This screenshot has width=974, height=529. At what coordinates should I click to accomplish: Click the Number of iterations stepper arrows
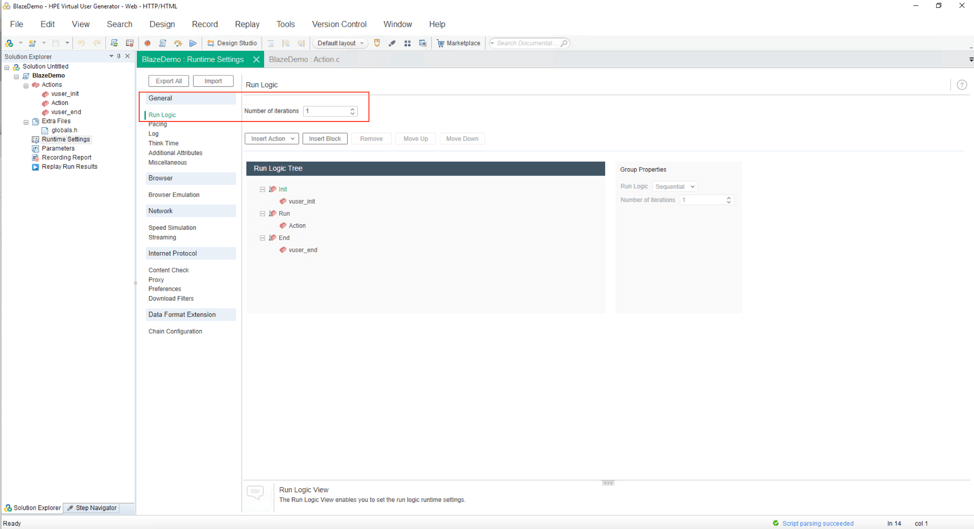click(352, 111)
